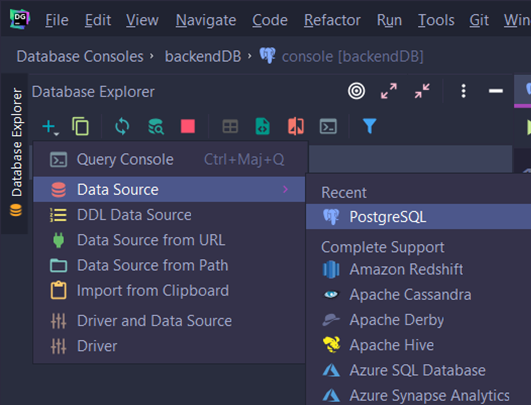Open the Tools menu
This screenshot has height=405, width=531.
click(x=436, y=20)
